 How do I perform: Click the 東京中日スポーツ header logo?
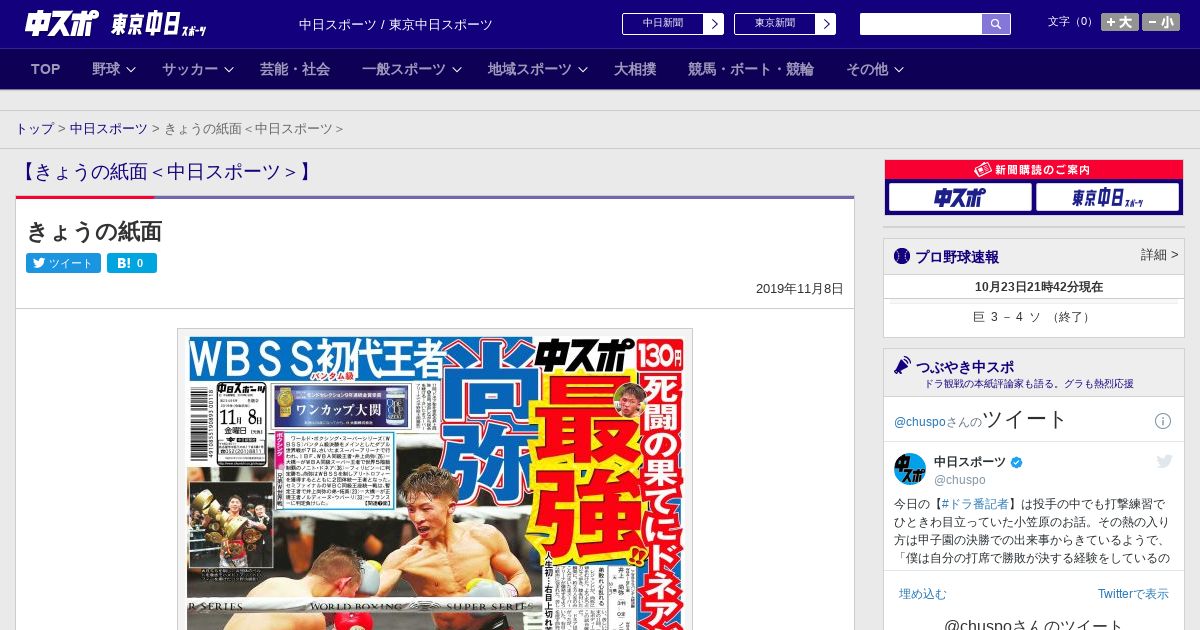[x=159, y=24]
